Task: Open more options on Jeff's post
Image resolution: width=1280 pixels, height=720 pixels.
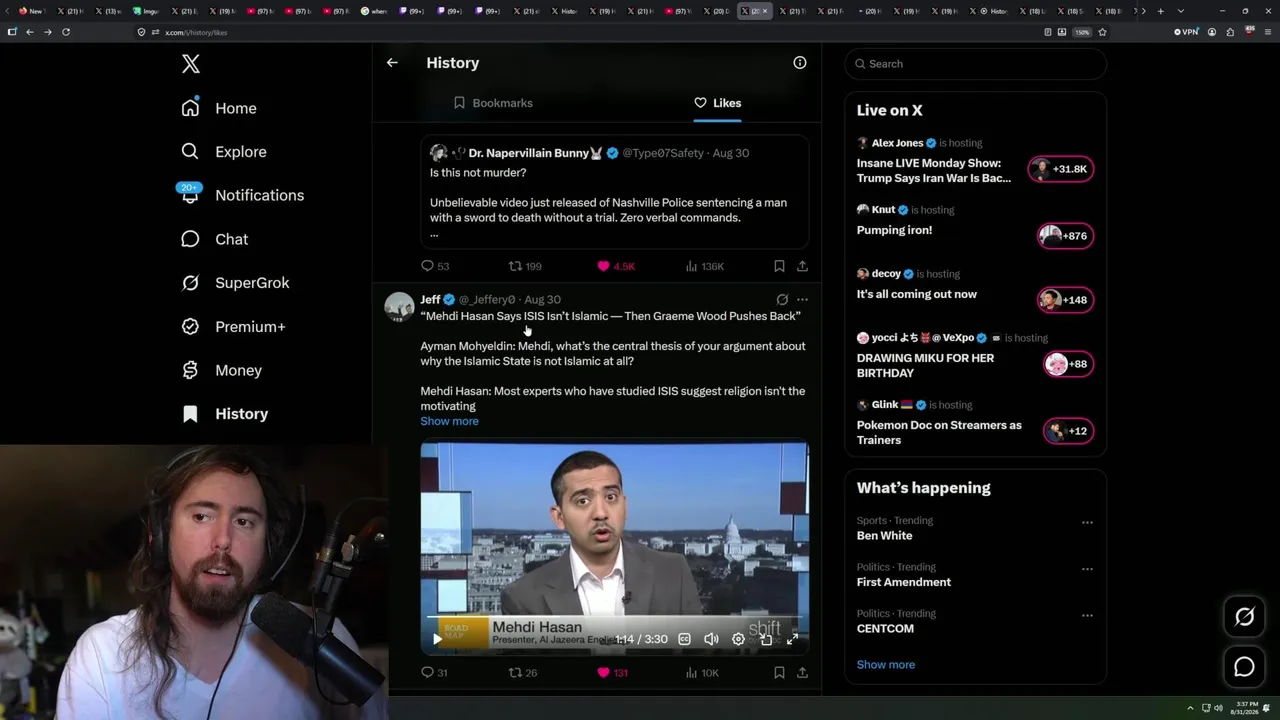Action: point(802,299)
